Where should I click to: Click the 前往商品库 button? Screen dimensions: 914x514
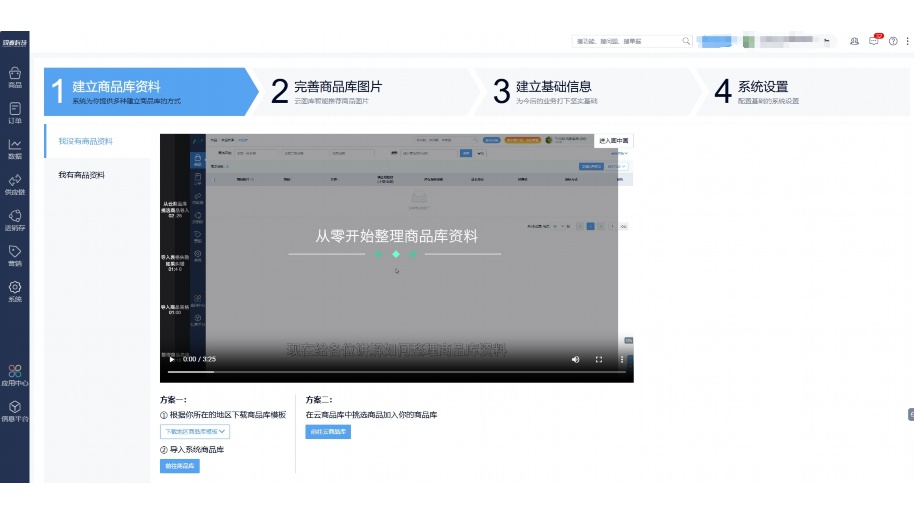click(x=180, y=466)
